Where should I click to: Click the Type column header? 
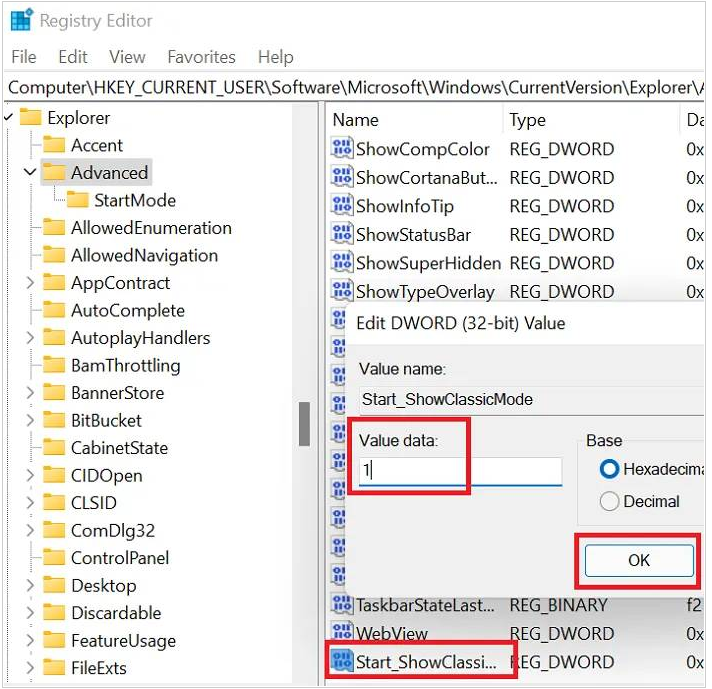(528, 120)
